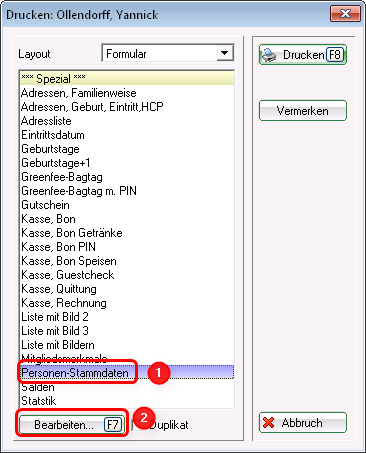Open the Layout Formular dropdown arrow
Screen dimensions: 366x453
(225, 53)
